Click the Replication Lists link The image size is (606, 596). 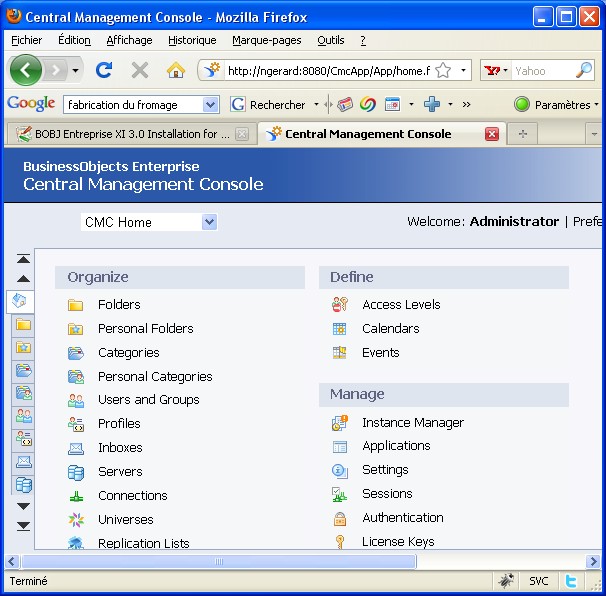click(144, 543)
